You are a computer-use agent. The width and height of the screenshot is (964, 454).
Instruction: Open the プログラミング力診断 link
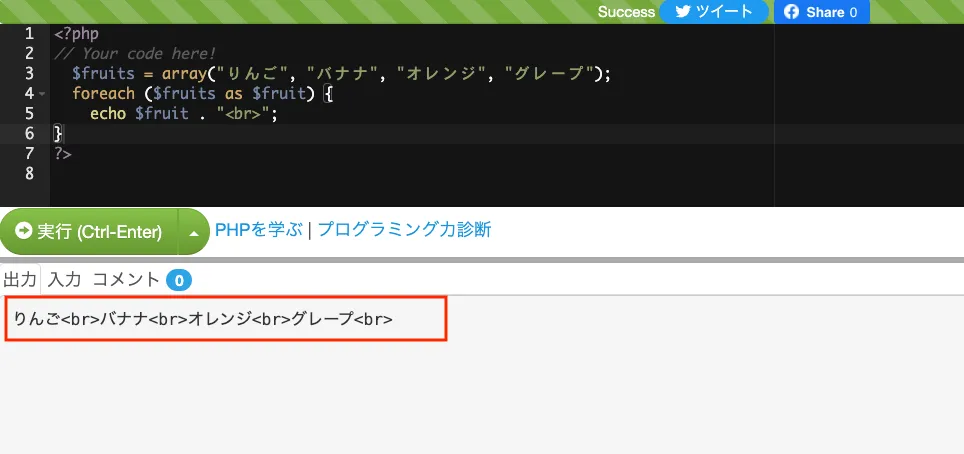[405, 230]
